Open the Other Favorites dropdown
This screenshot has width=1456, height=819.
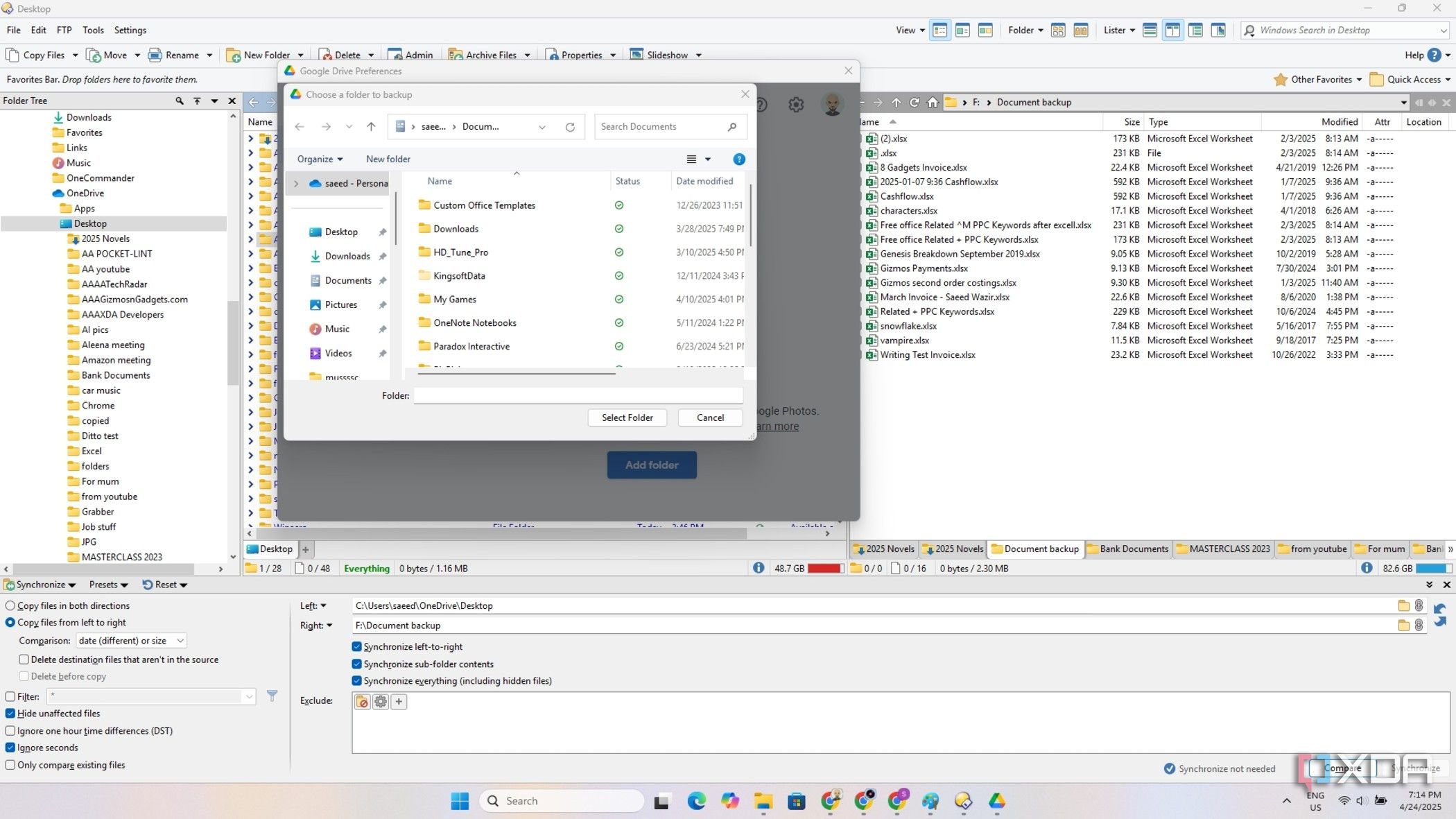[1318, 80]
